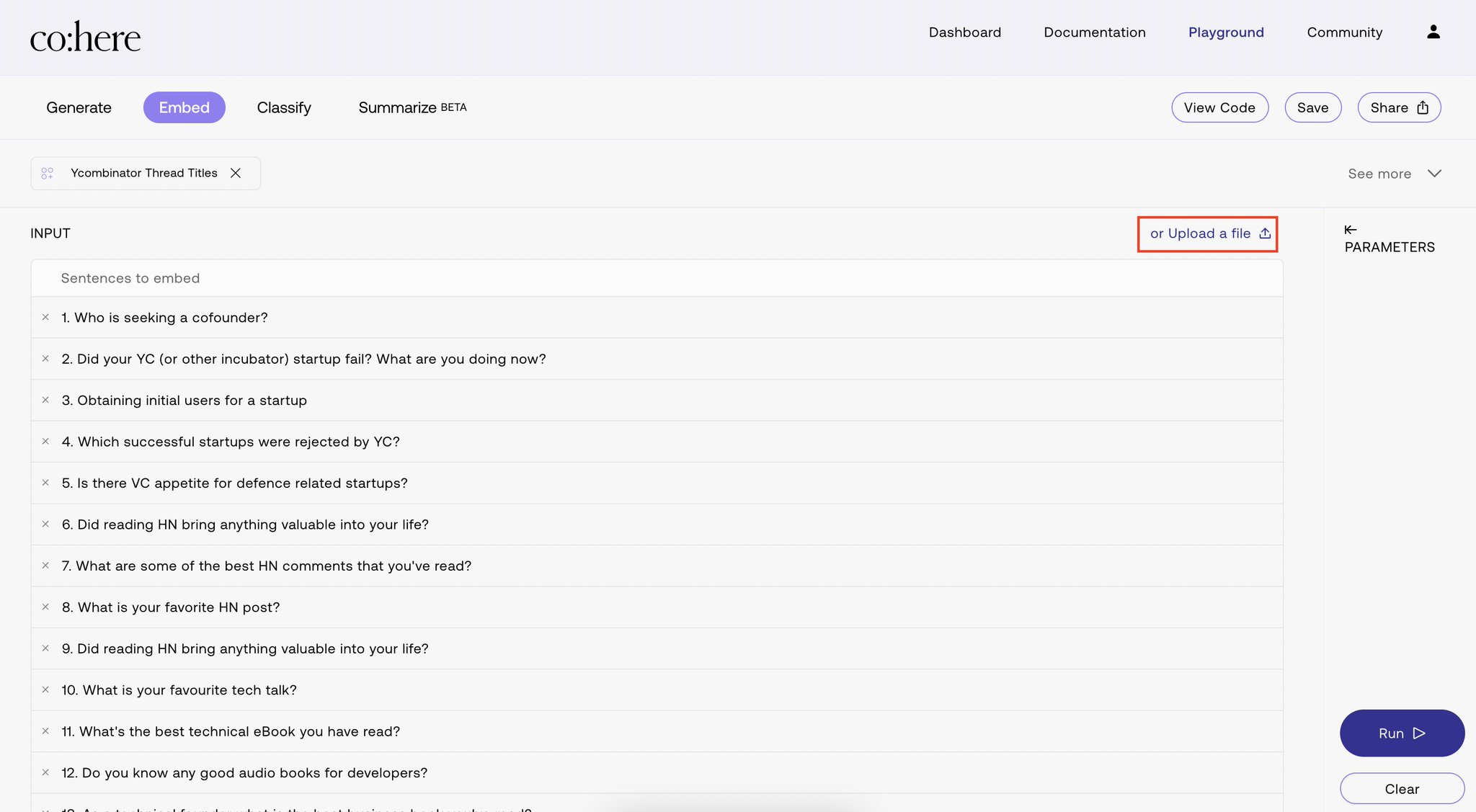Click '7. What are some of the best HN comments' row
Screen dimensions: 1476x812
coord(657,566)
